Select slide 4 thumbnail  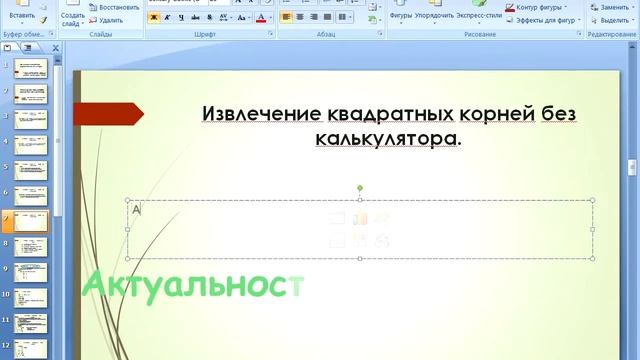click(31, 145)
